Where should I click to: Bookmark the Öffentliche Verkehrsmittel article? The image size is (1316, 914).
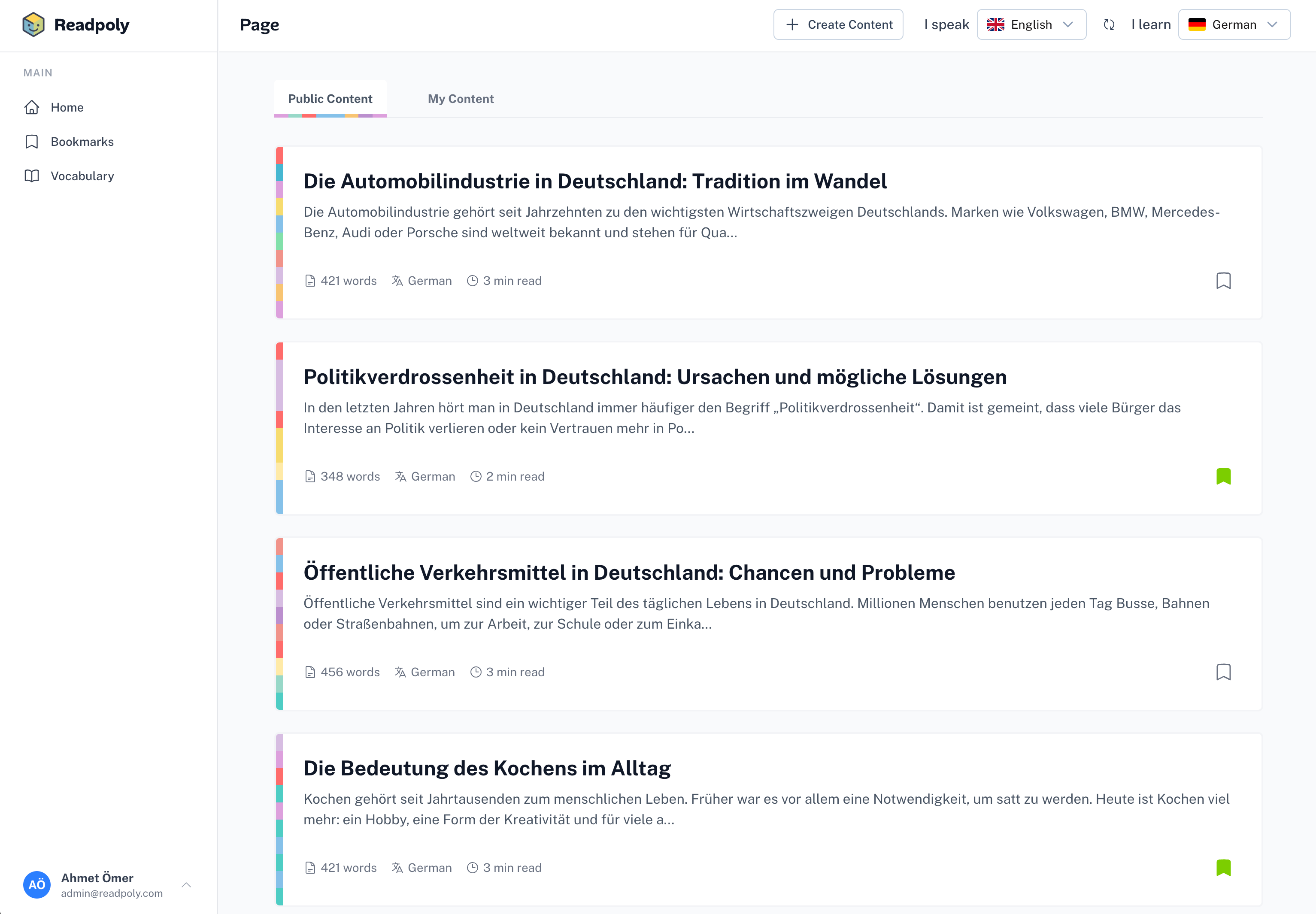click(x=1223, y=672)
